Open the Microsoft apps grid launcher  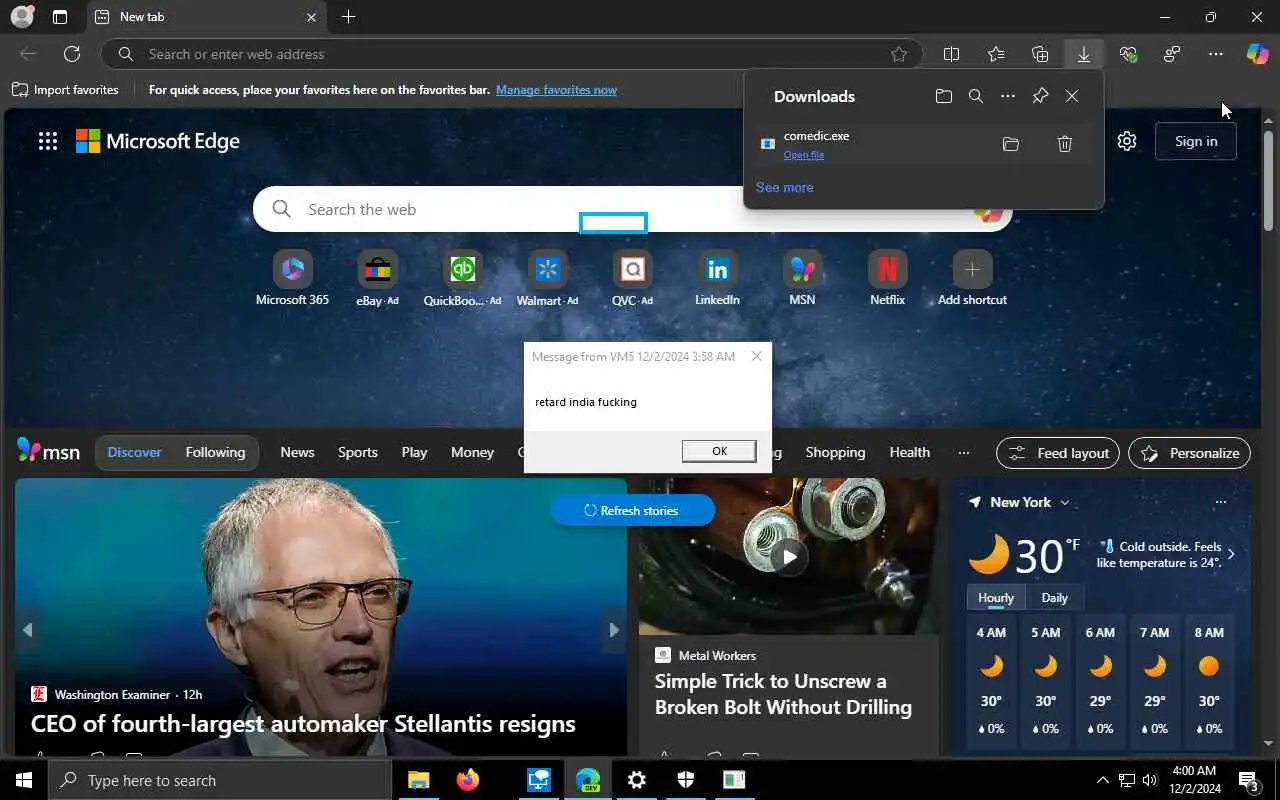pyautogui.click(x=47, y=141)
